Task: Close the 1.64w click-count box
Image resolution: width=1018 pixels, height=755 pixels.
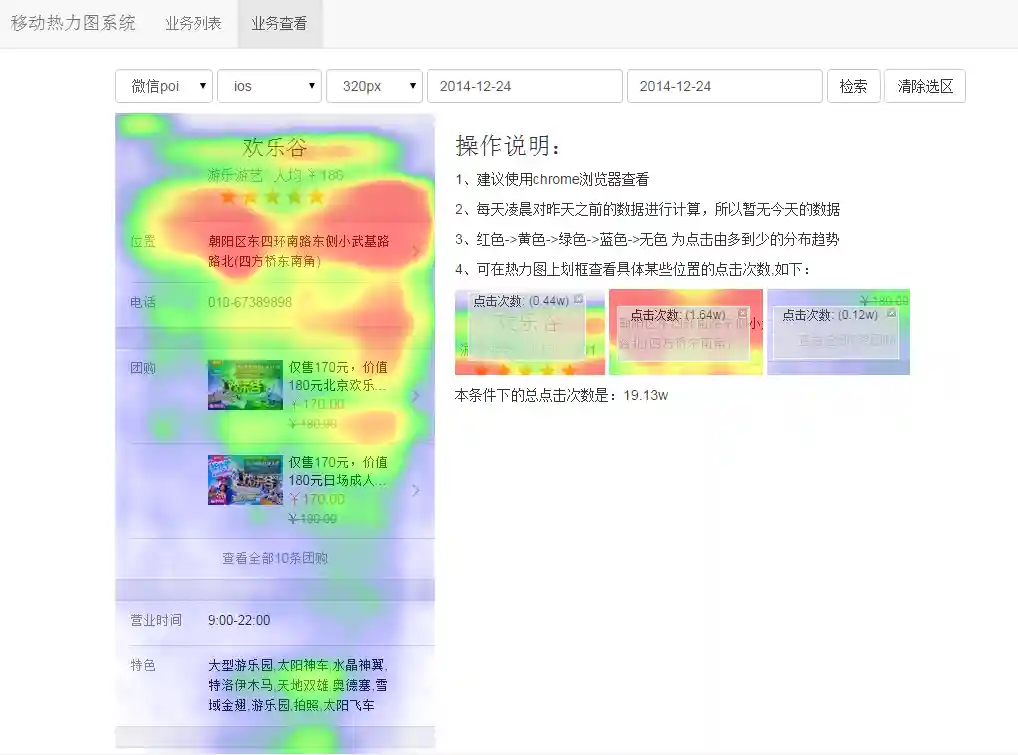Action: pyautogui.click(x=743, y=314)
